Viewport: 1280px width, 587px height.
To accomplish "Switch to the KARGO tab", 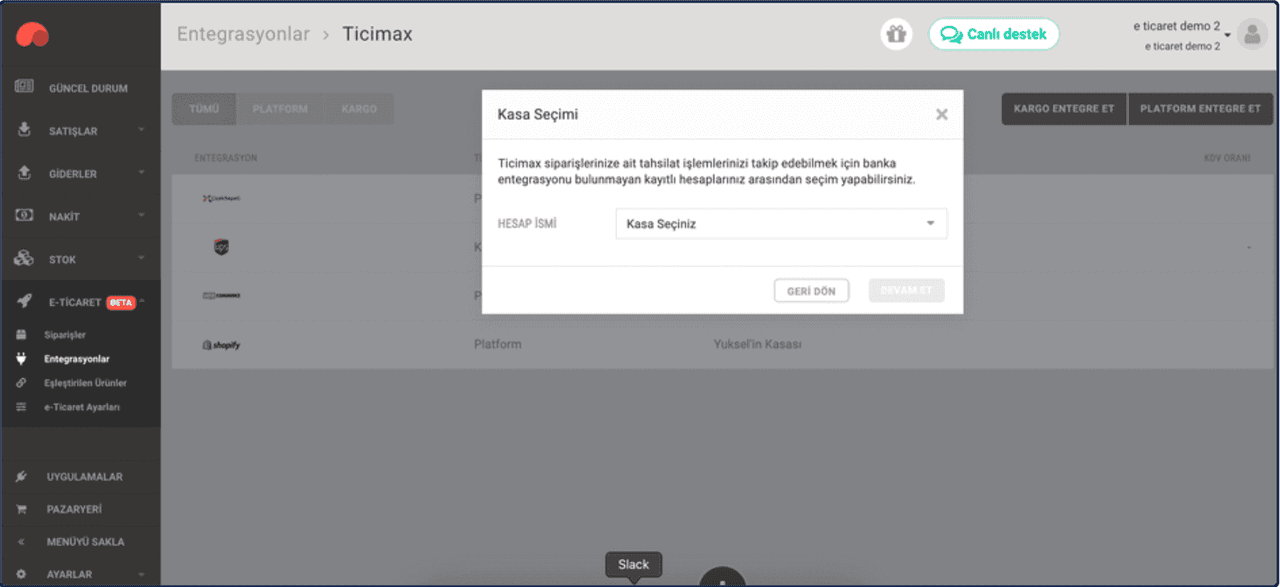I will [x=359, y=109].
